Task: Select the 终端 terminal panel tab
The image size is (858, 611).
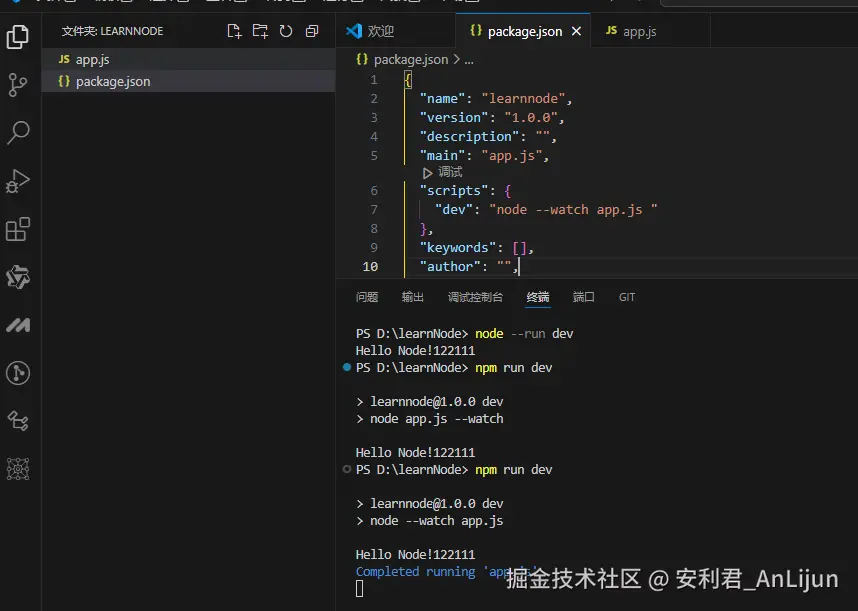Action: click(x=538, y=297)
